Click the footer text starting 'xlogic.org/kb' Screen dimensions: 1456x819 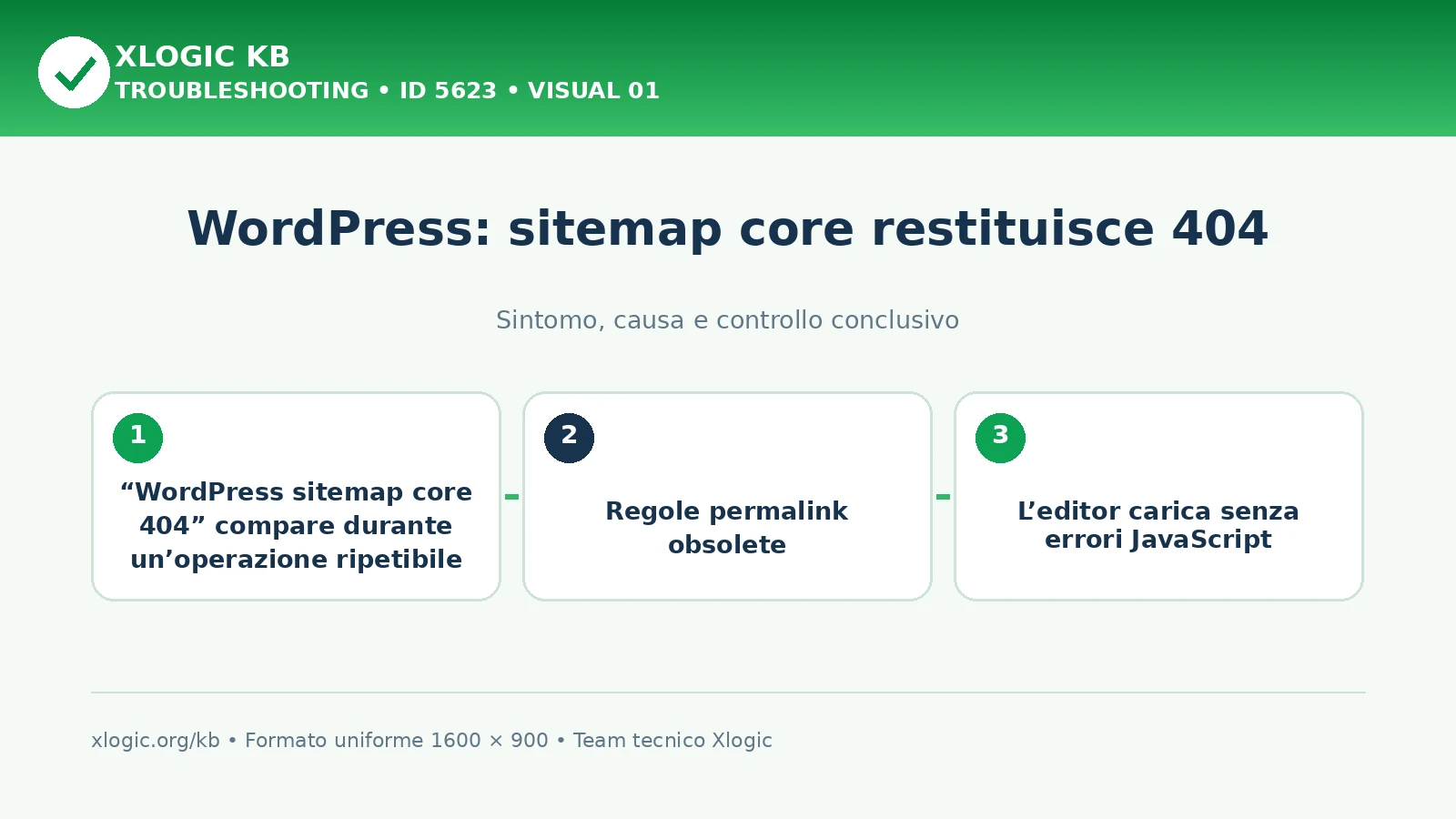(431, 741)
